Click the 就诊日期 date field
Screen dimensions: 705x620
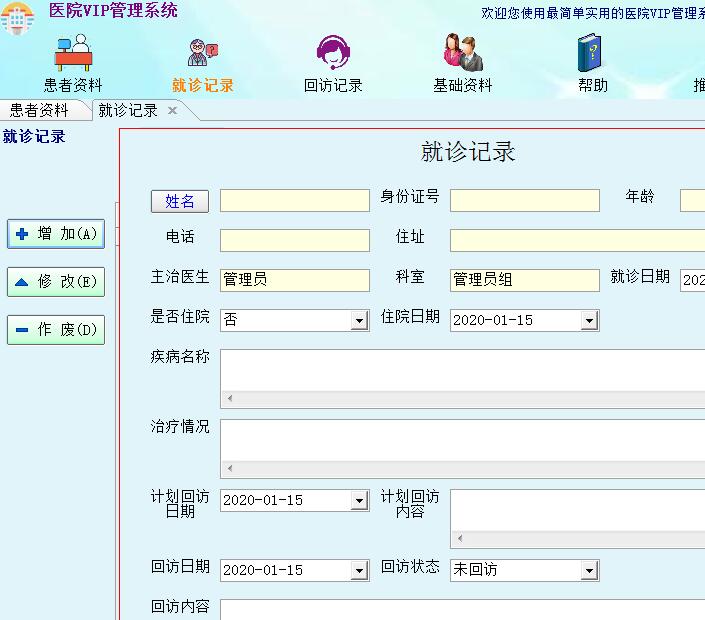pyautogui.click(x=692, y=280)
